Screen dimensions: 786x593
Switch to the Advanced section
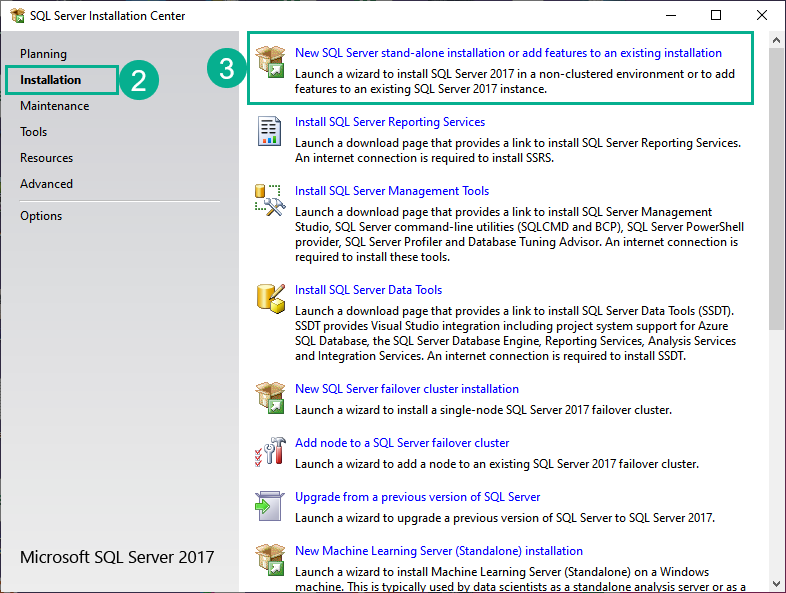(x=47, y=184)
